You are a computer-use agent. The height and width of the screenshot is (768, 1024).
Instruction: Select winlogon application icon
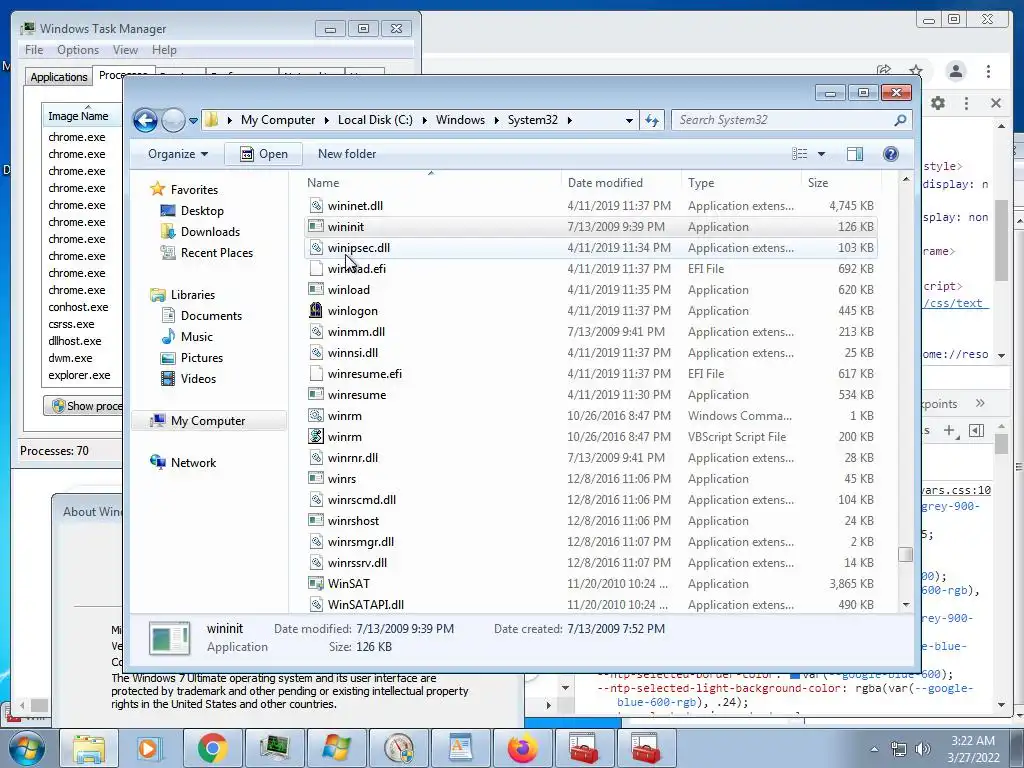[316, 311]
